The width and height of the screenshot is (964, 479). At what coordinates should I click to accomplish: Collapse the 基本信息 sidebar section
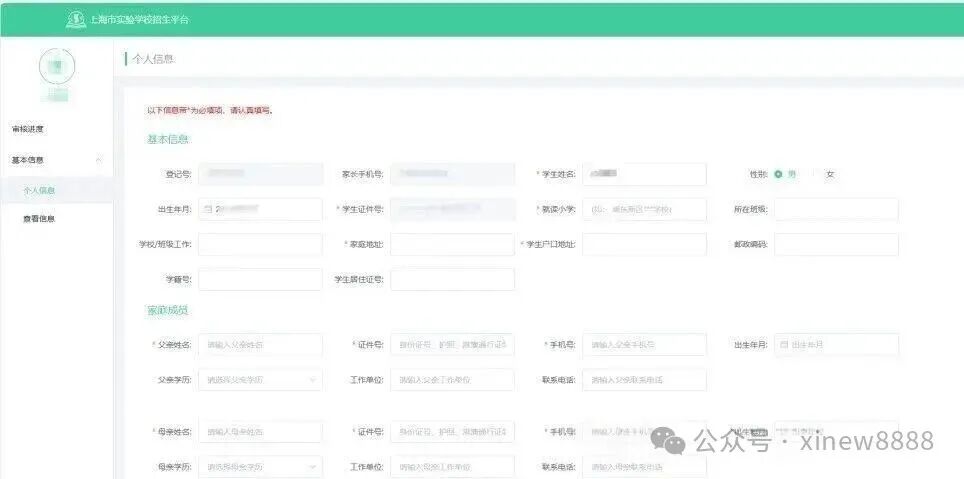coord(98,160)
